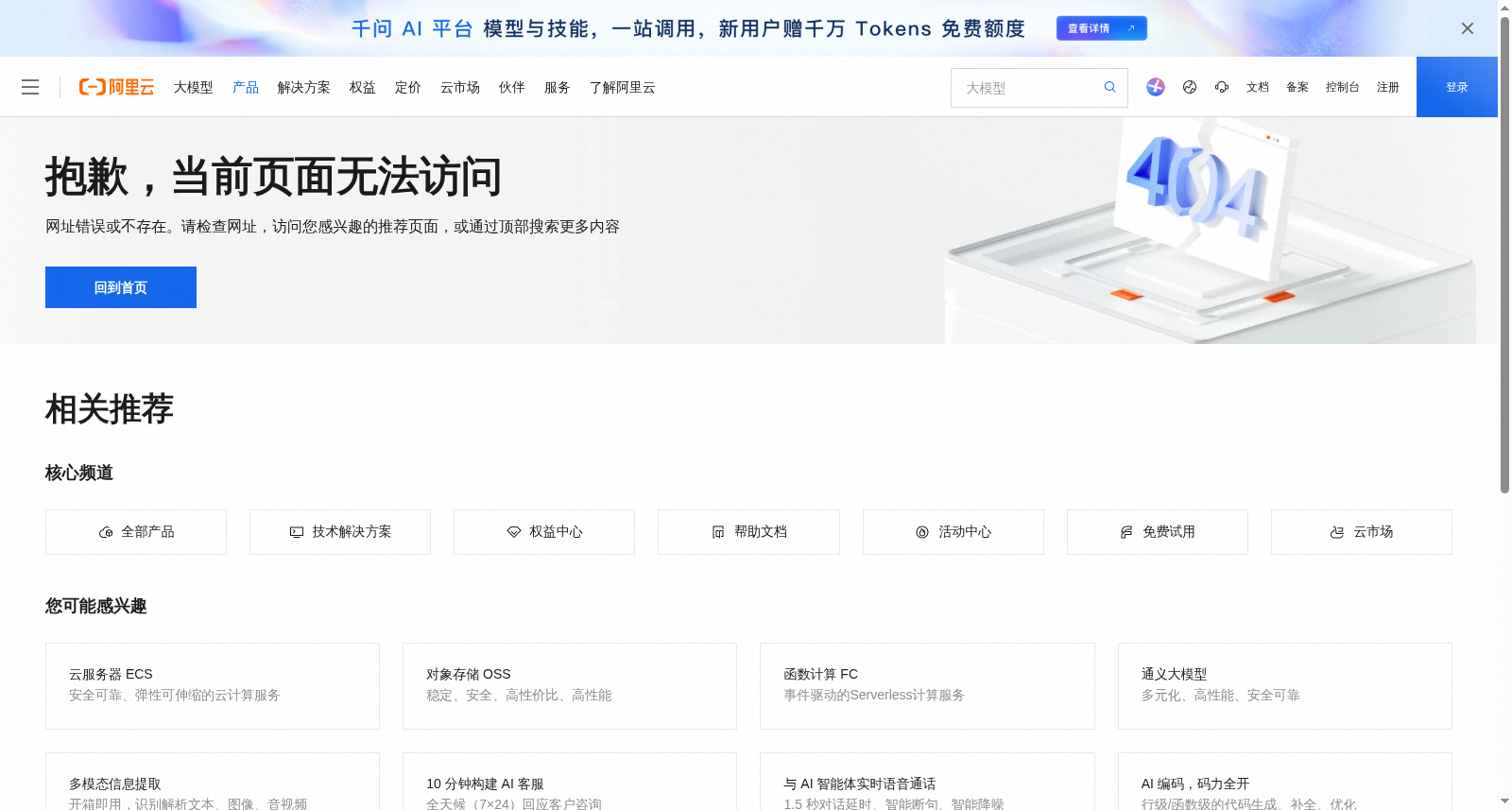This screenshot has width=1512, height=810.
Task: Click the 控制台 header link
Action: [x=1343, y=87]
